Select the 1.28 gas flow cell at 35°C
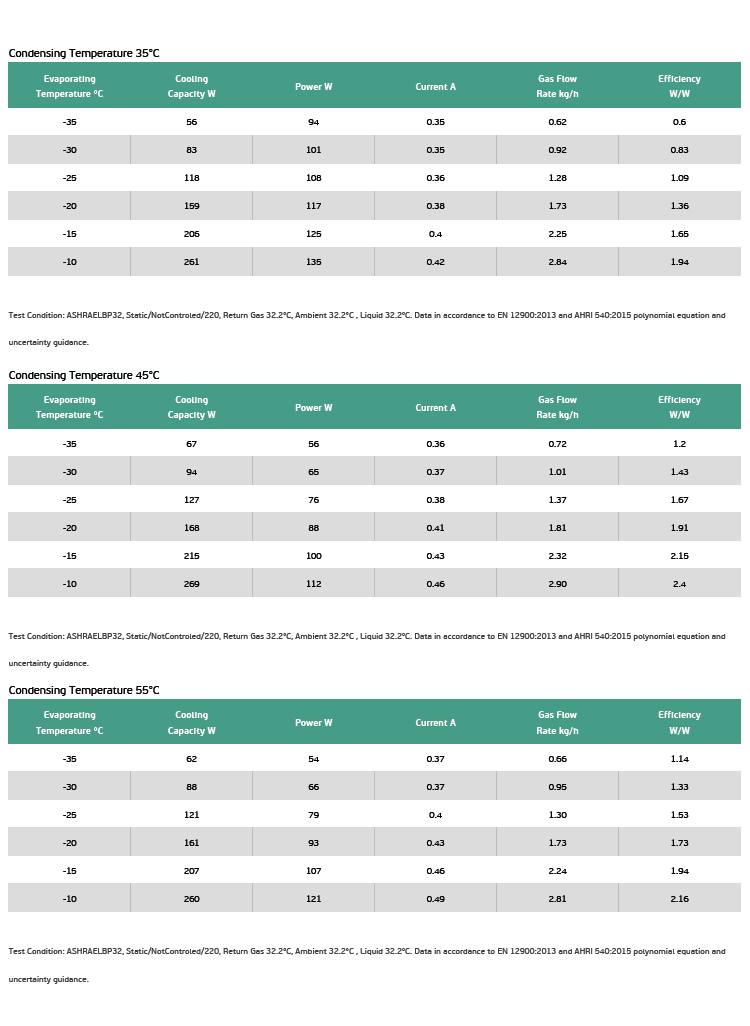Screen dimensions: 750x1026 pos(558,178)
